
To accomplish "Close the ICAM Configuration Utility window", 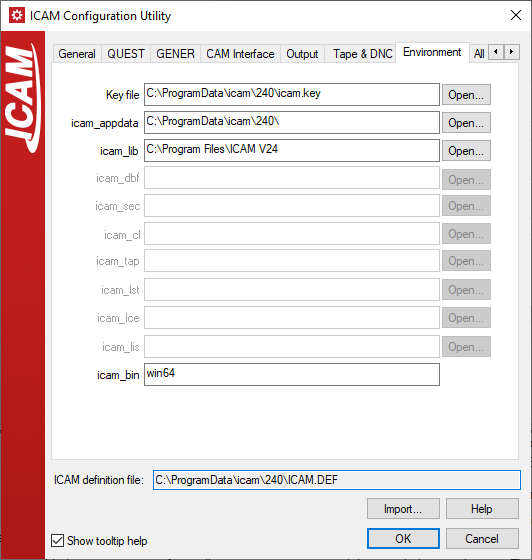I will point(516,15).
